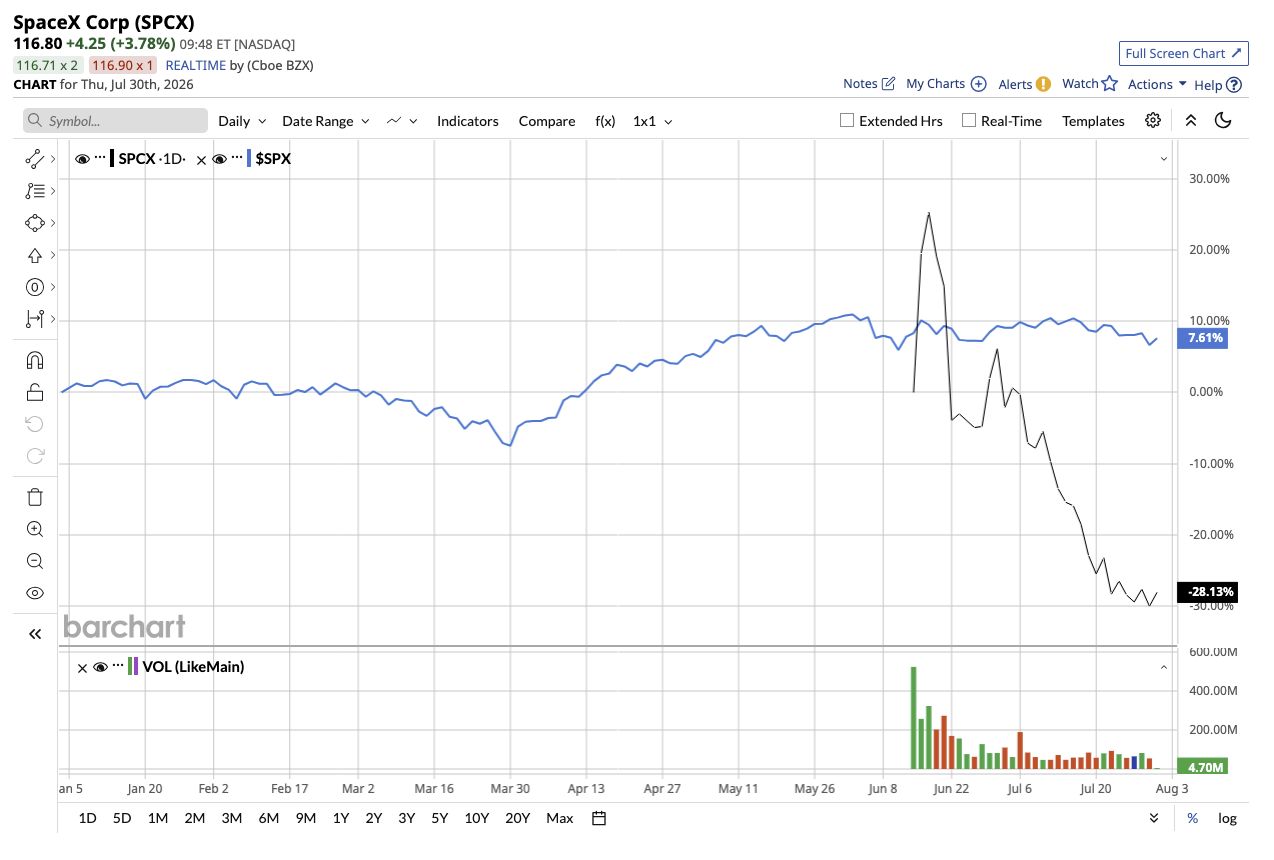1274x860 pixels.
Task: Open Full Screen Chart
Action: pyautogui.click(x=1184, y=53)
